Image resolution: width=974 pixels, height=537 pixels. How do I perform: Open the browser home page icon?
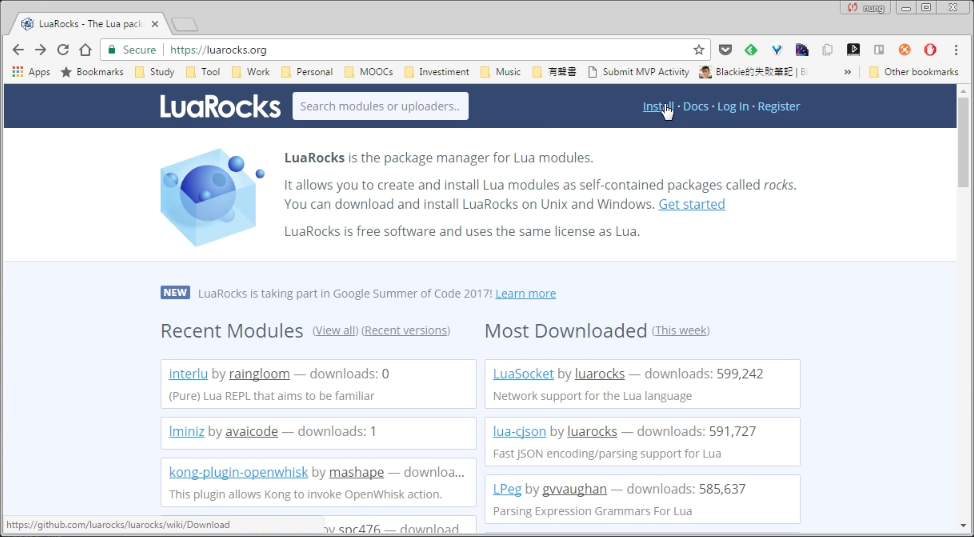point(85,50)
